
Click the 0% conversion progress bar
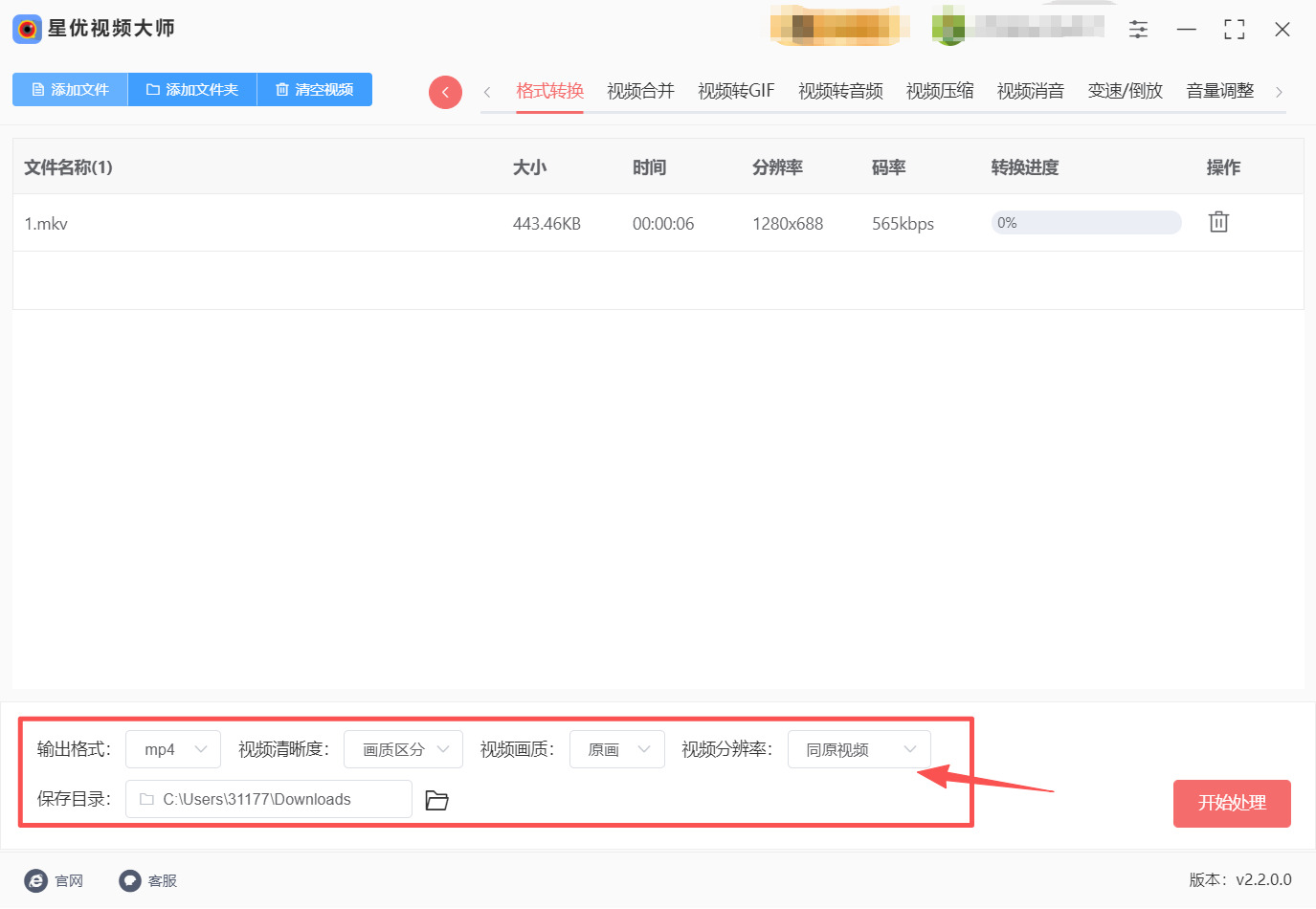coord(1086,222)
